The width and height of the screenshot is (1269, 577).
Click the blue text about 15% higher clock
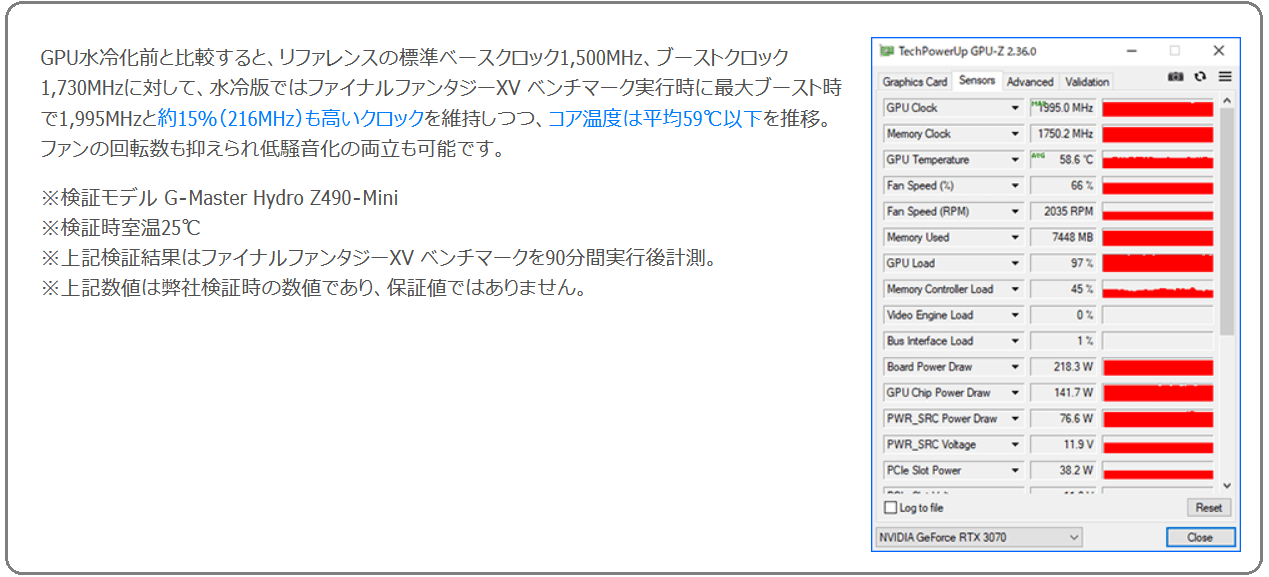pyautogui.click(x=291, y=119)
